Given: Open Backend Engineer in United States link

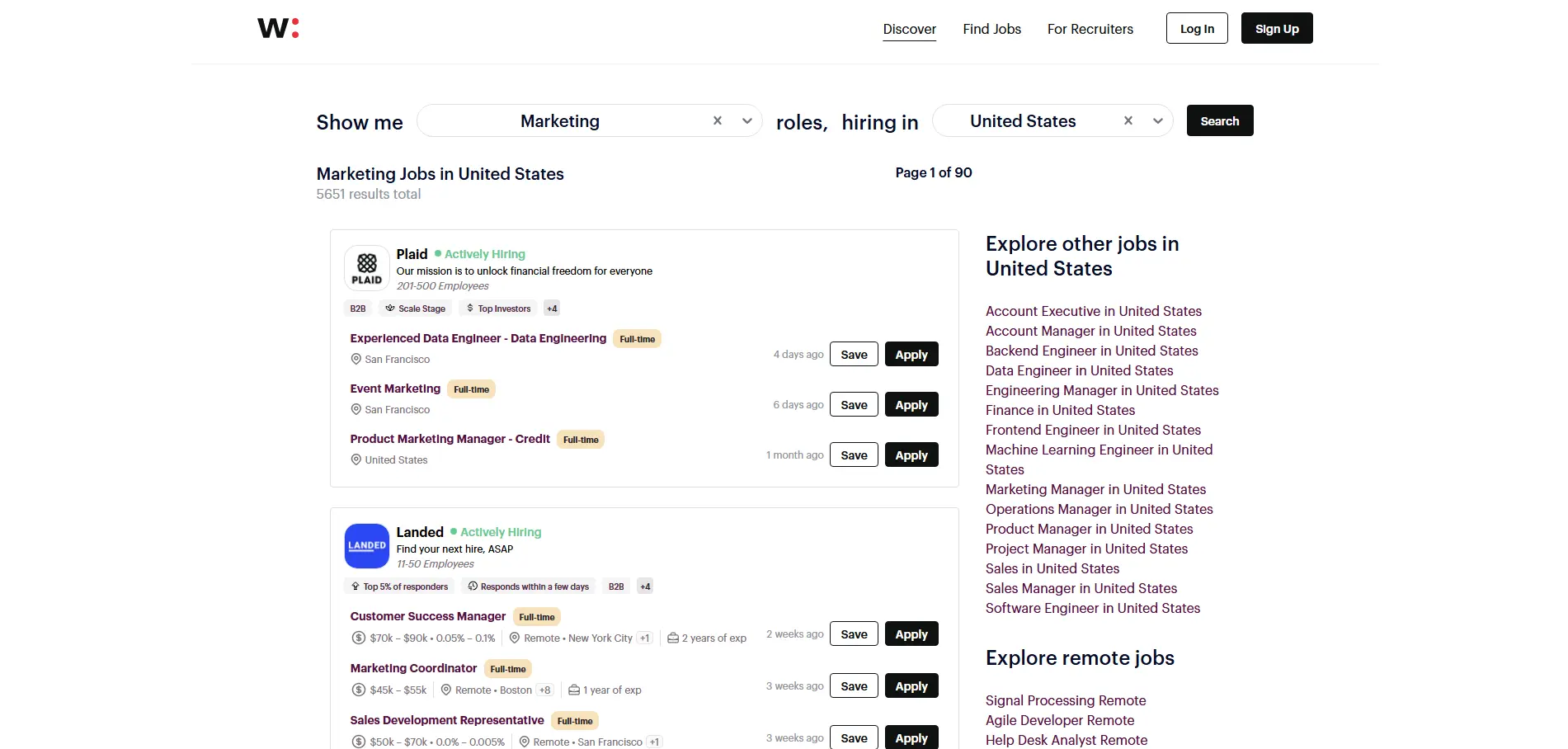Looking at the screenshot, I should [x=1092, y=351].
